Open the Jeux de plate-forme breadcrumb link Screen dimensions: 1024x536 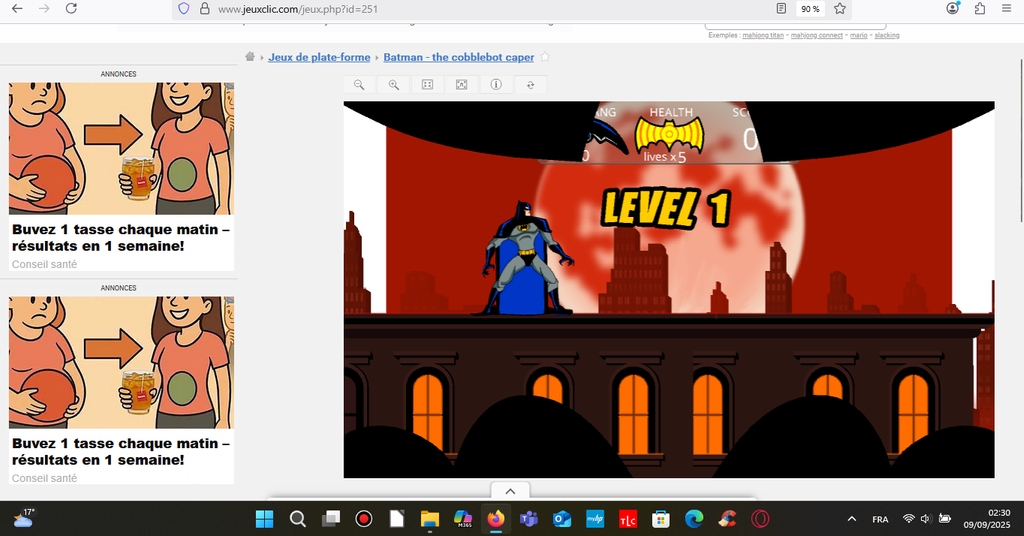(319, 57)
